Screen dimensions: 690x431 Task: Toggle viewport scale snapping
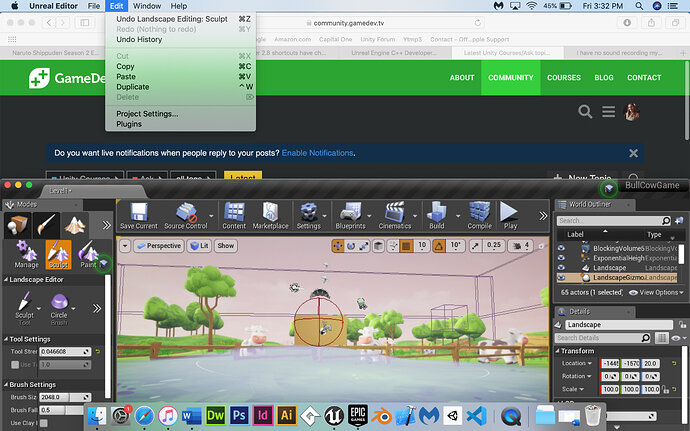[475, 246]
